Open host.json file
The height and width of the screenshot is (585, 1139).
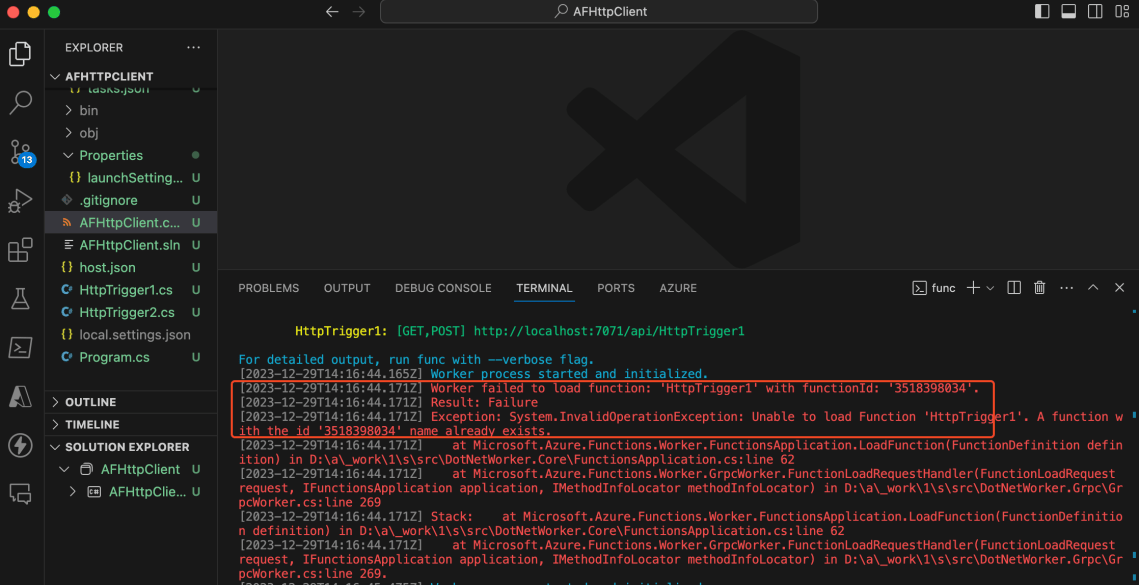(x=131, y=267)
